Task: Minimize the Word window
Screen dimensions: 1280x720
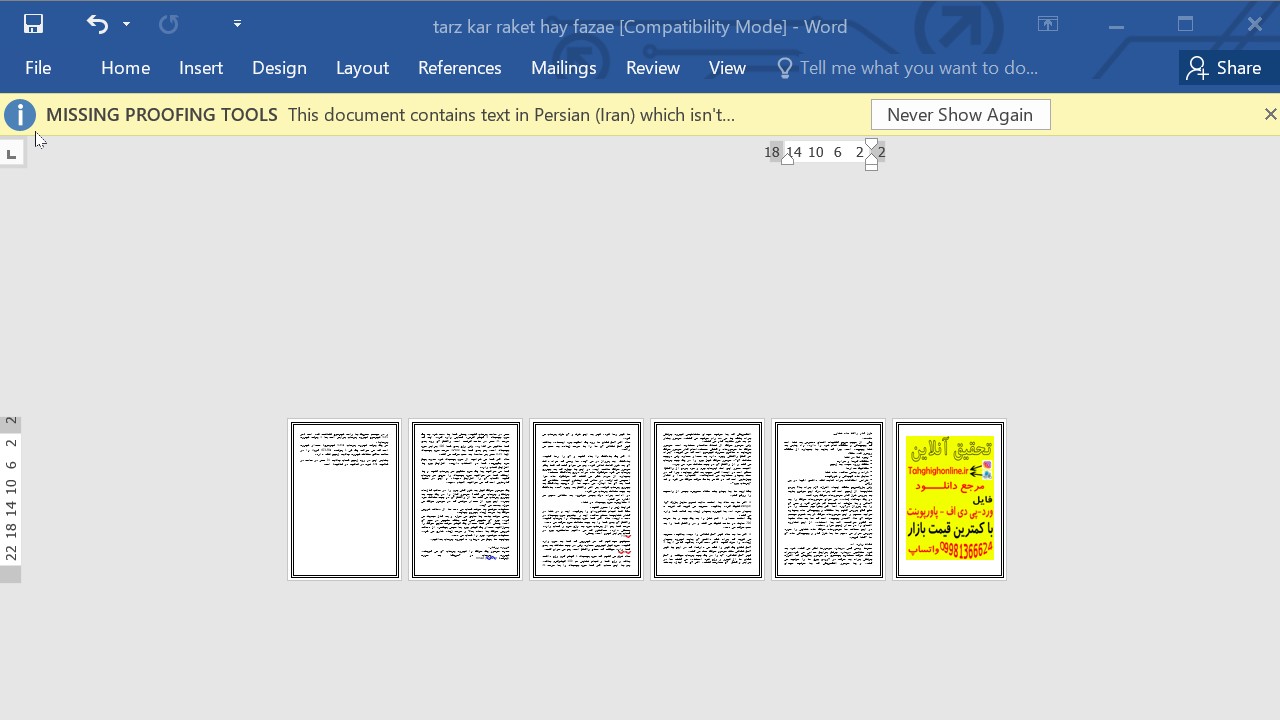Action: (1116, 25)
